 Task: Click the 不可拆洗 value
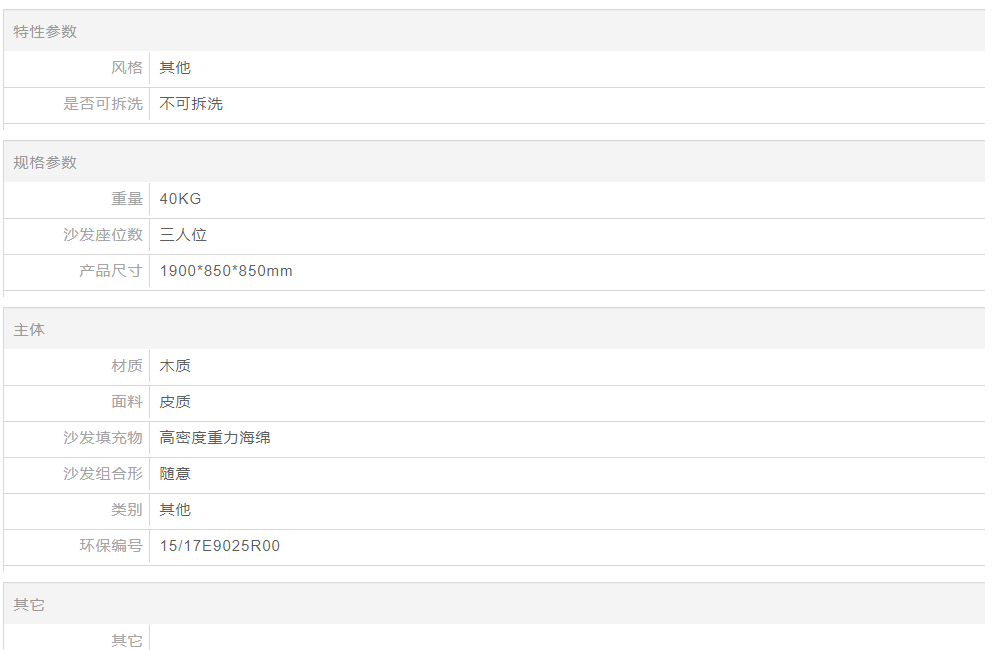191,104
